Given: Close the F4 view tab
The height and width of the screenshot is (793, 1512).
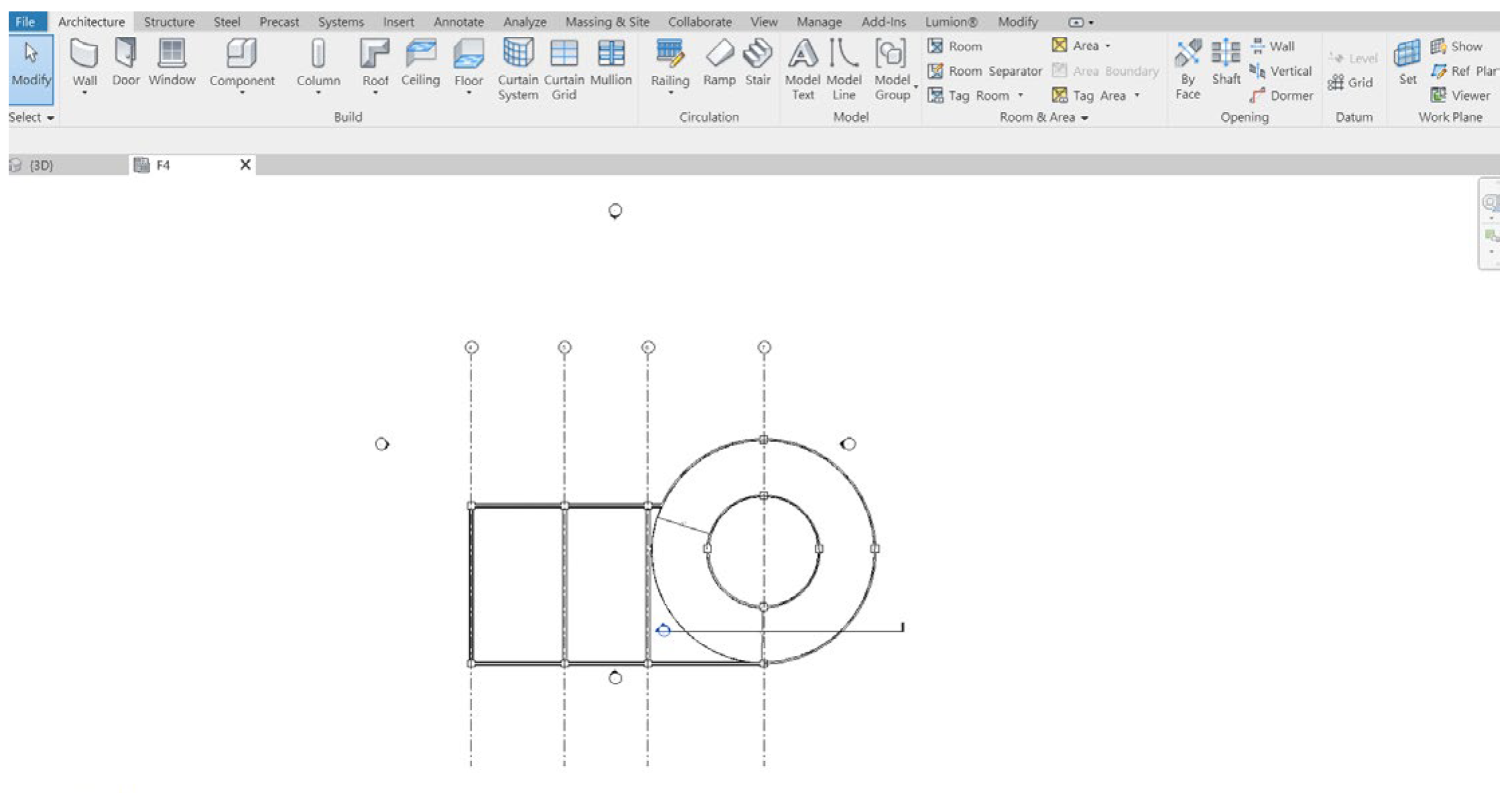Looking at the screenshot, I should [245, 164].
